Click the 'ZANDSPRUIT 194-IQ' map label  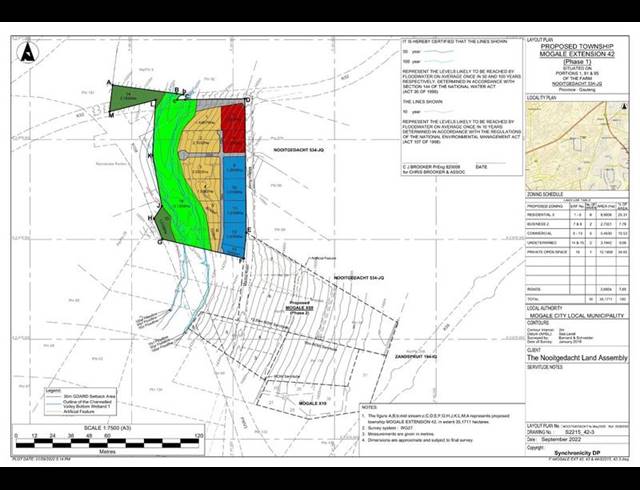416,357
